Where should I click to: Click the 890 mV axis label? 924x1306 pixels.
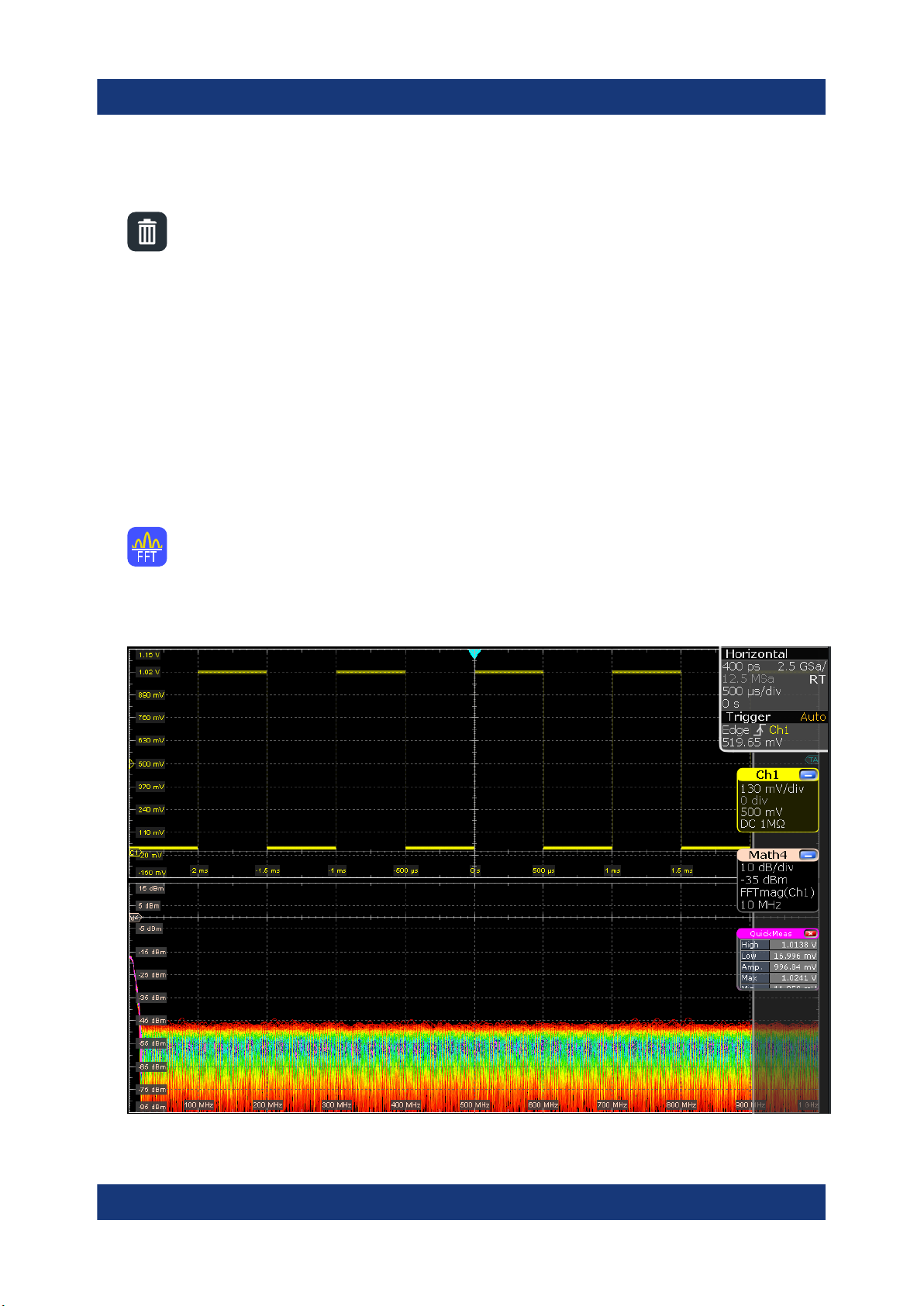pos(150,695)
